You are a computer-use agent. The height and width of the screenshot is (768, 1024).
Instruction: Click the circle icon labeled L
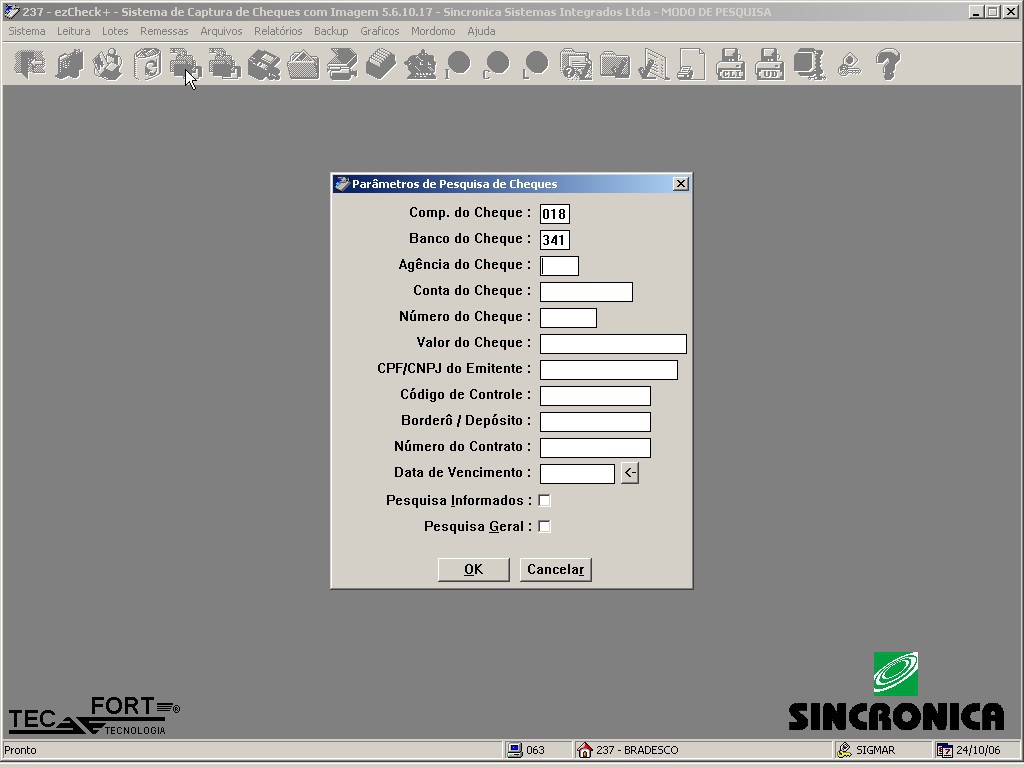536,65
